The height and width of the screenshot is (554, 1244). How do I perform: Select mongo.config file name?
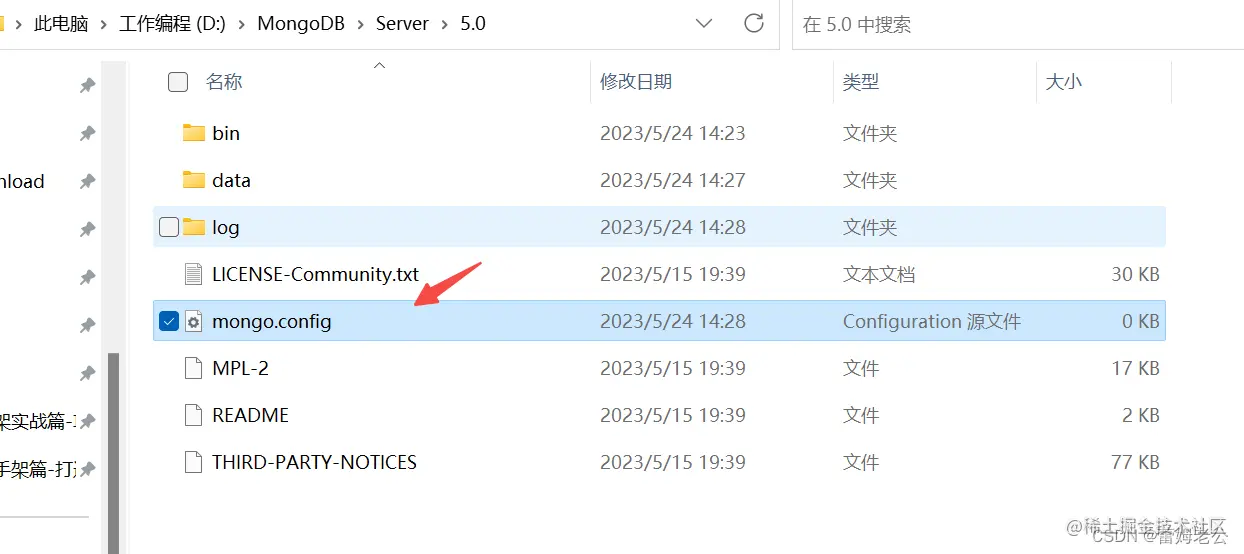tap(272, 321)
